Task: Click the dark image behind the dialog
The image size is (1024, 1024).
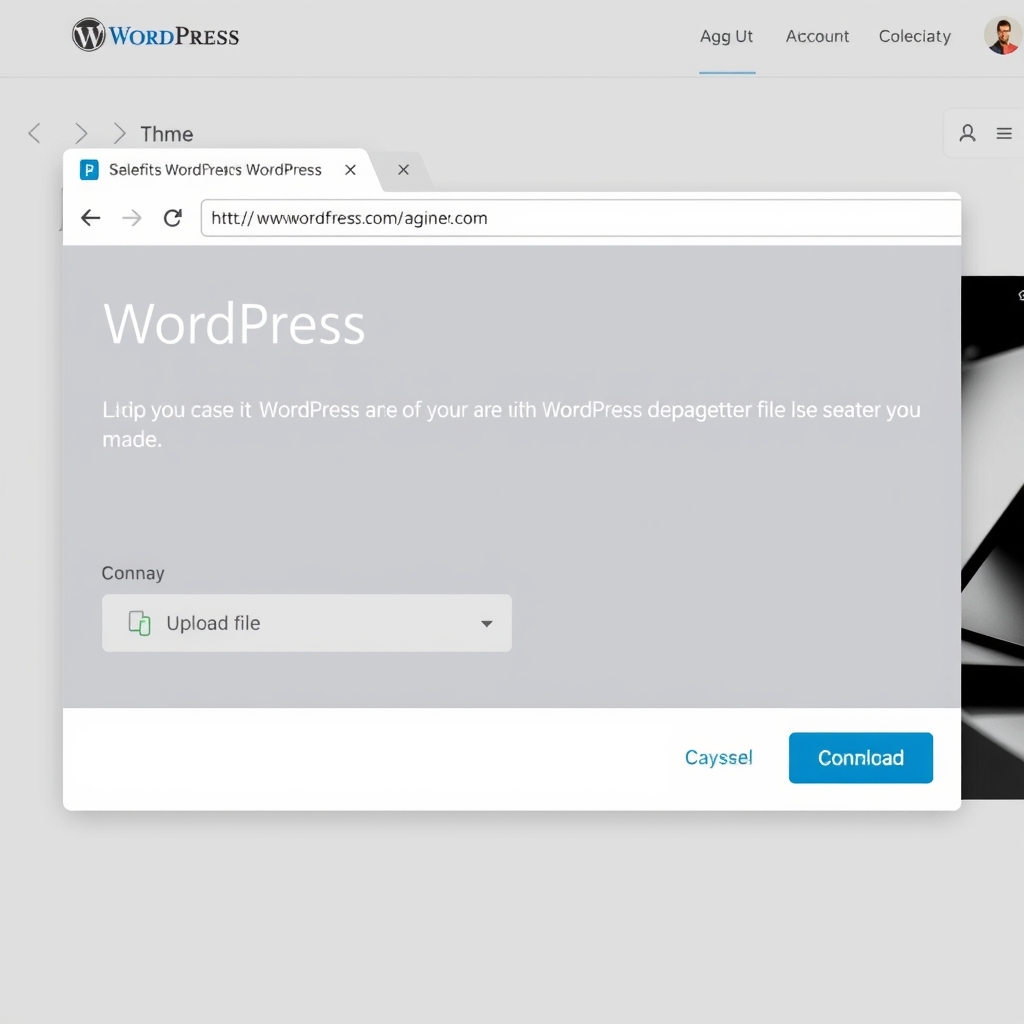Action: pos(992,537)
